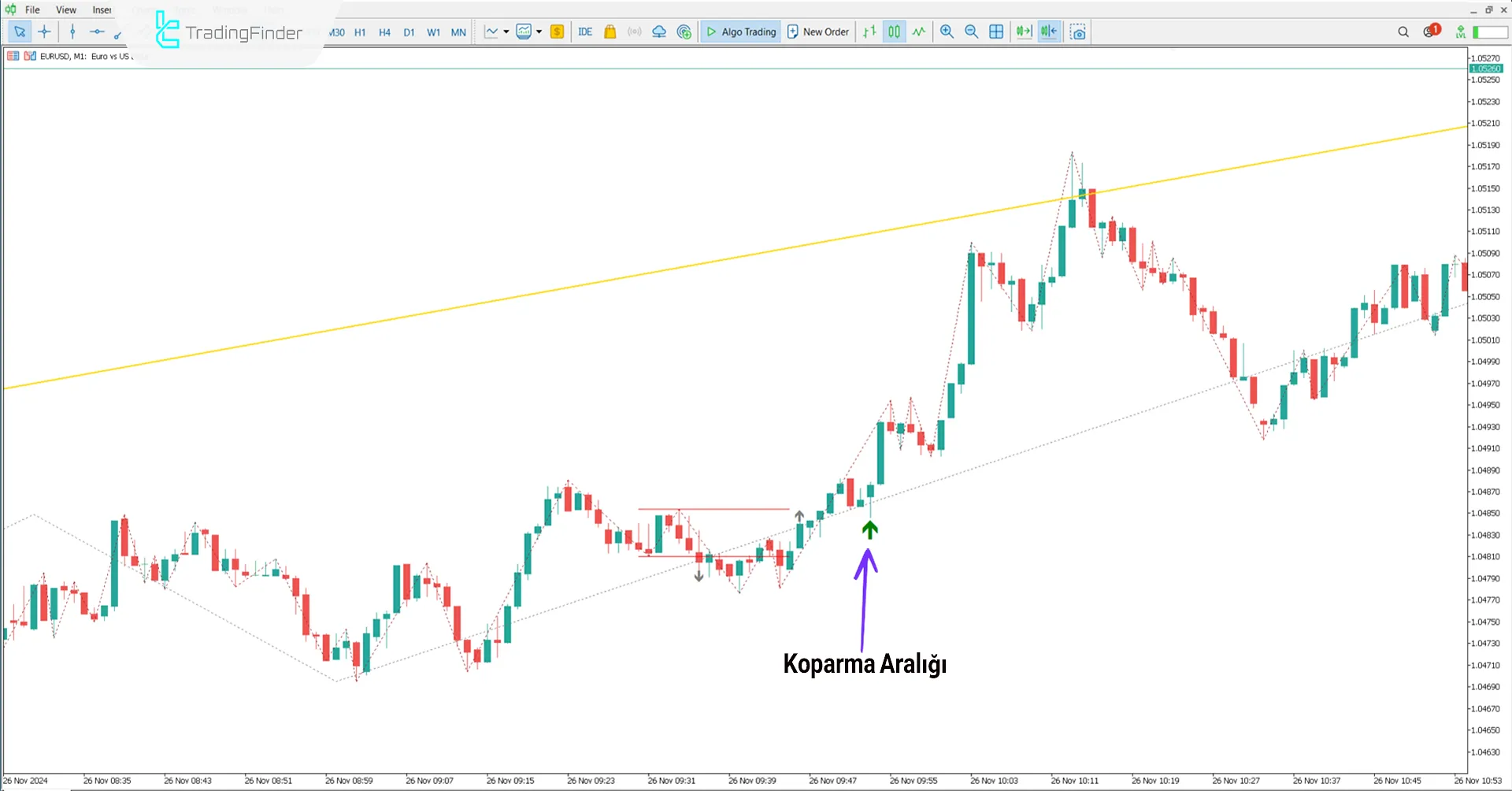Take a chart screenshot with the camera icon
The image size is (1512, 791).
point(1078,32)
